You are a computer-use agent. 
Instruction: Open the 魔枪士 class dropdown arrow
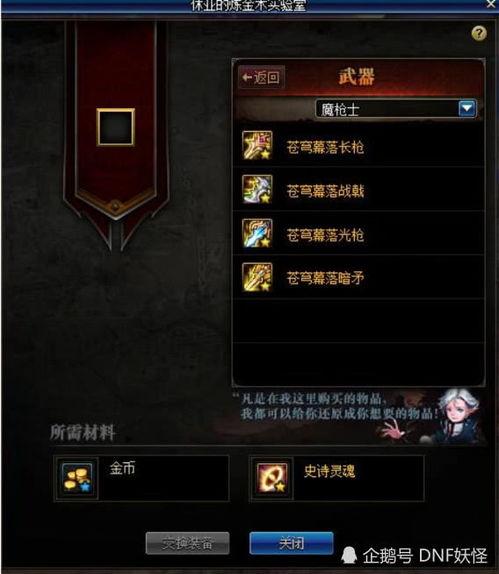point(467,108)
